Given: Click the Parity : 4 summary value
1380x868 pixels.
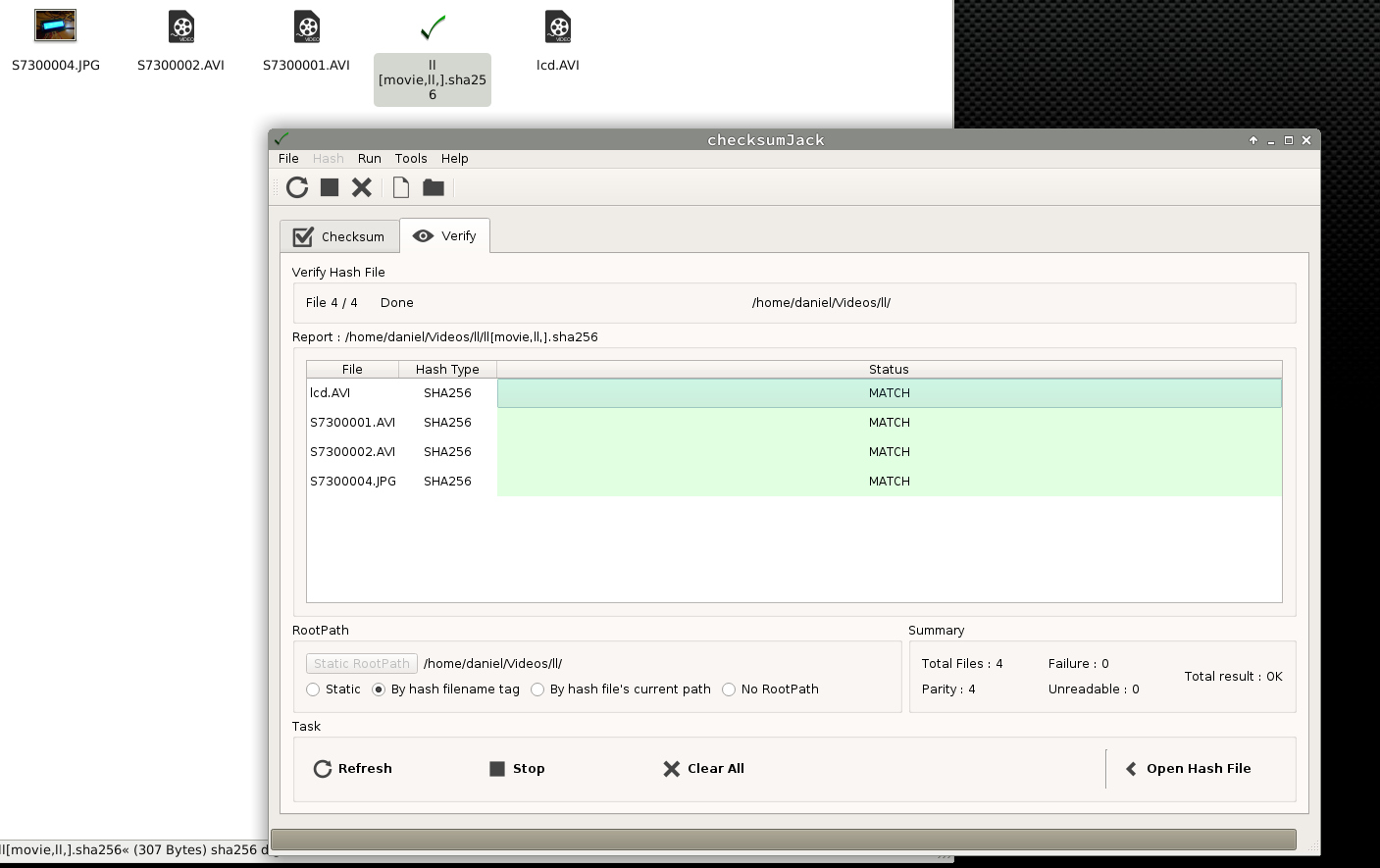Looking at the screenshot, I should [x=948, y=689].
